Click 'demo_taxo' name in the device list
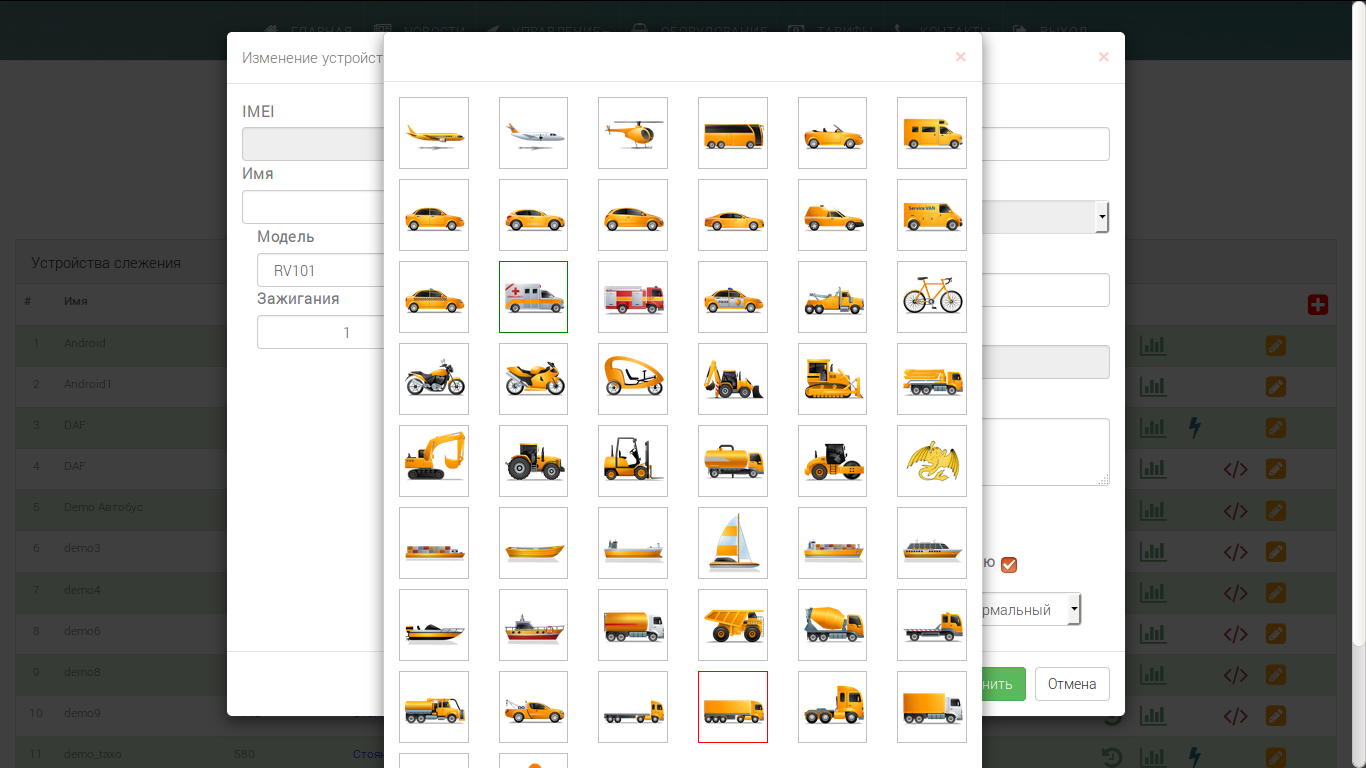1366x768 pixels. [x=93, y=754]
